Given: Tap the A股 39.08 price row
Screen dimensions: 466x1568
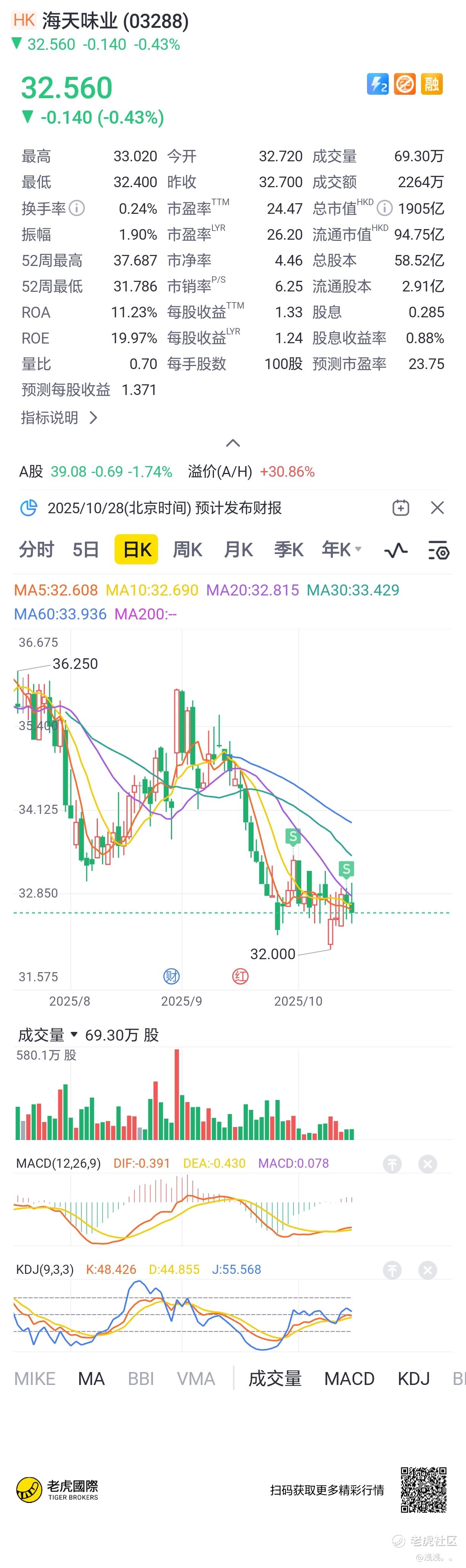Looking at the screenshot, I should (96, 472).
